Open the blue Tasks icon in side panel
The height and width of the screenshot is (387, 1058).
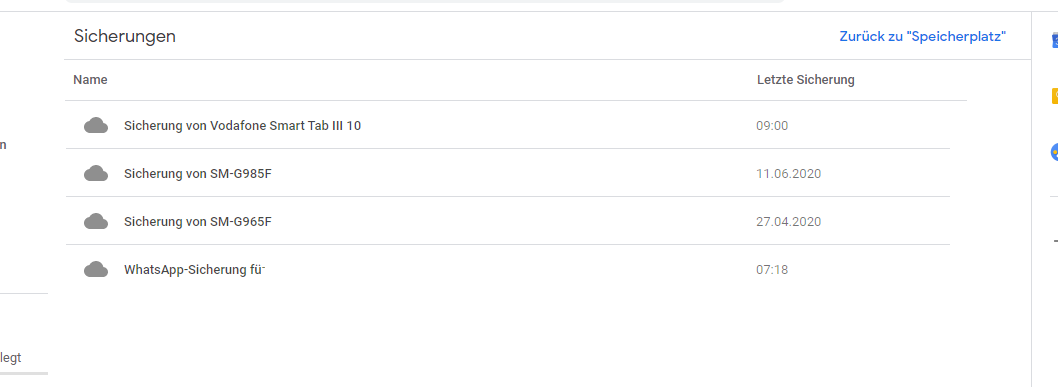point(1055,152)
